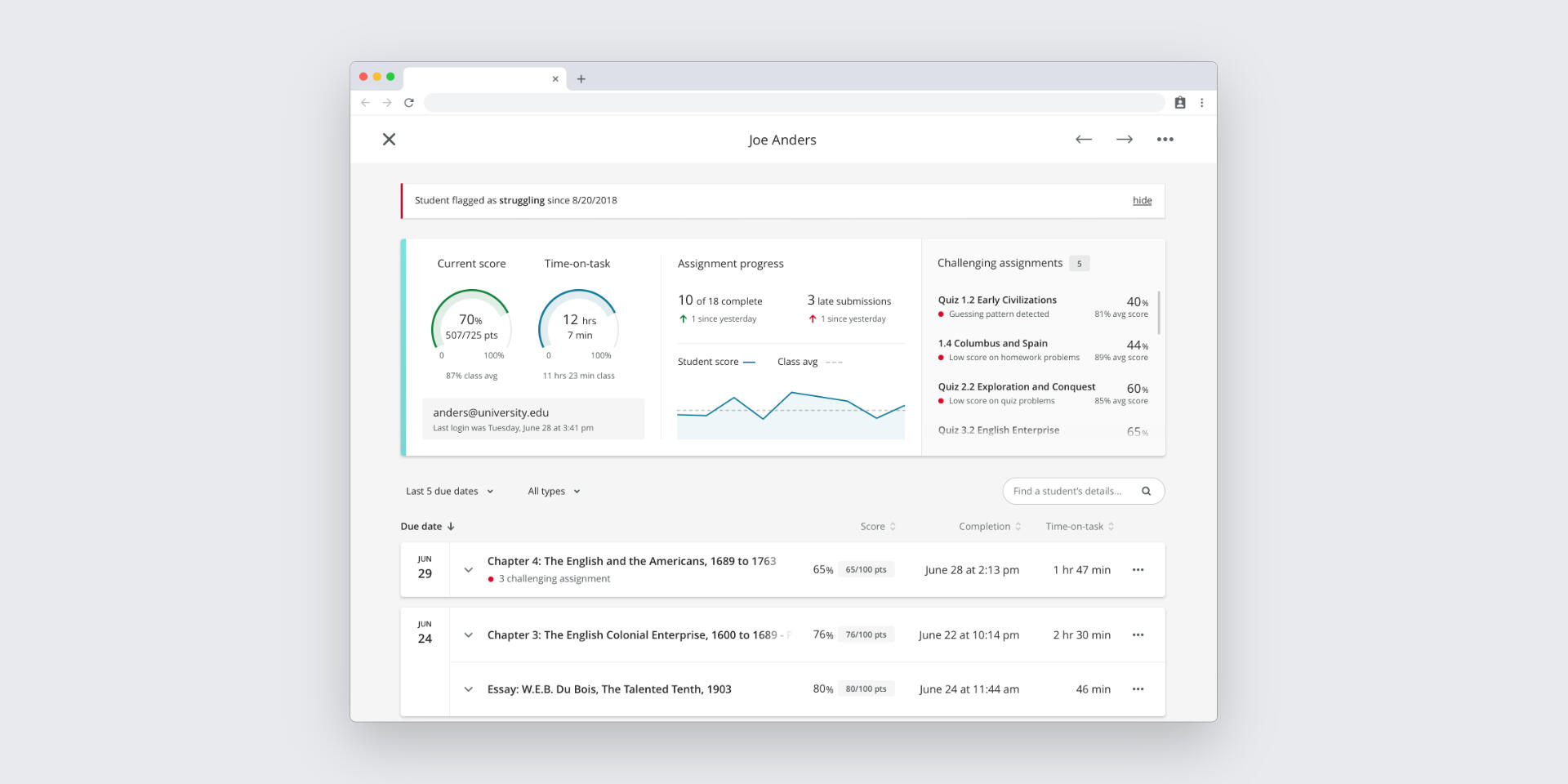
Task: Go to previous student with left arrow
Action: (1083, 140)
